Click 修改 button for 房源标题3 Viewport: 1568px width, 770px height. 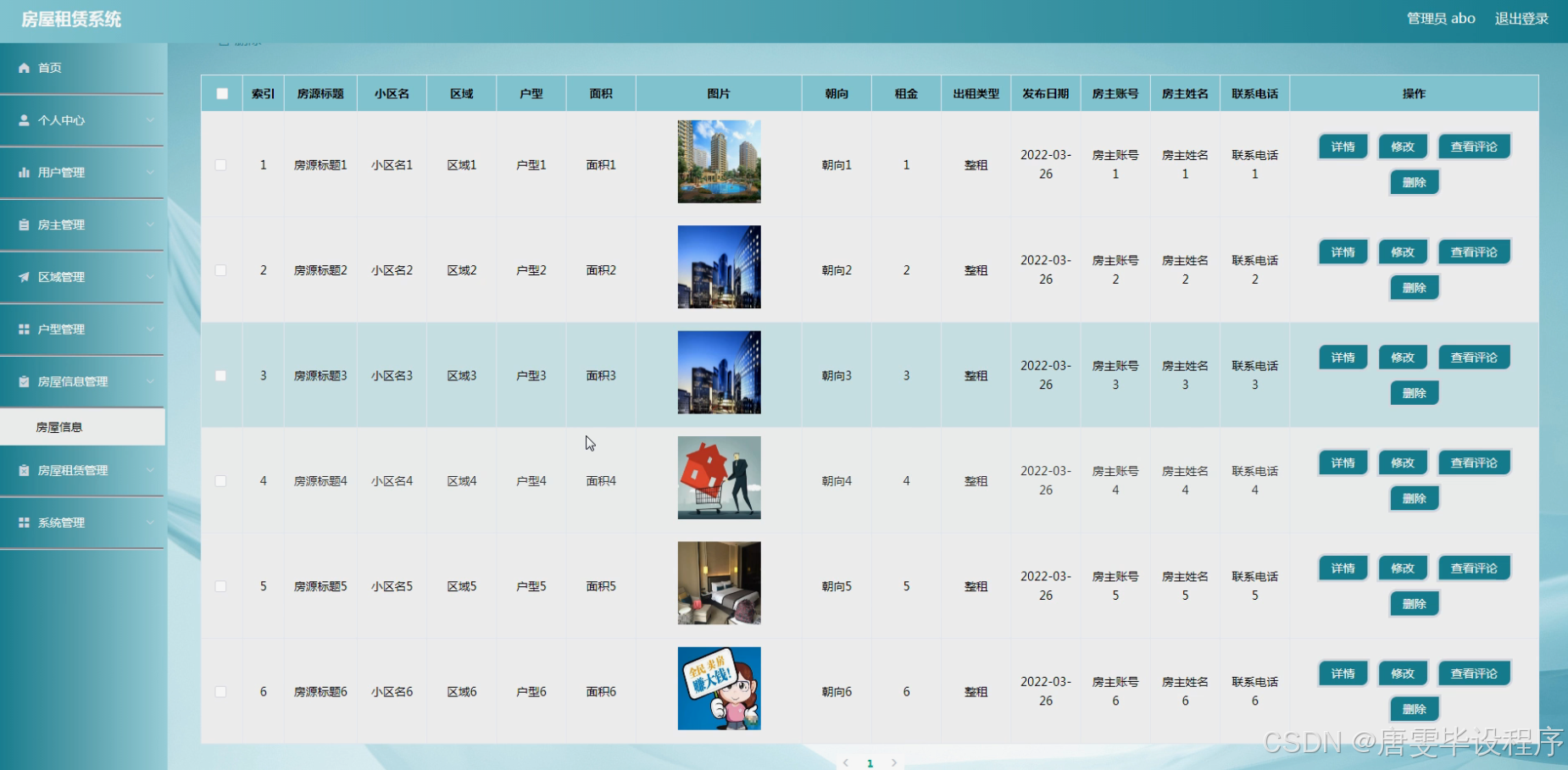pos(1403,357)
